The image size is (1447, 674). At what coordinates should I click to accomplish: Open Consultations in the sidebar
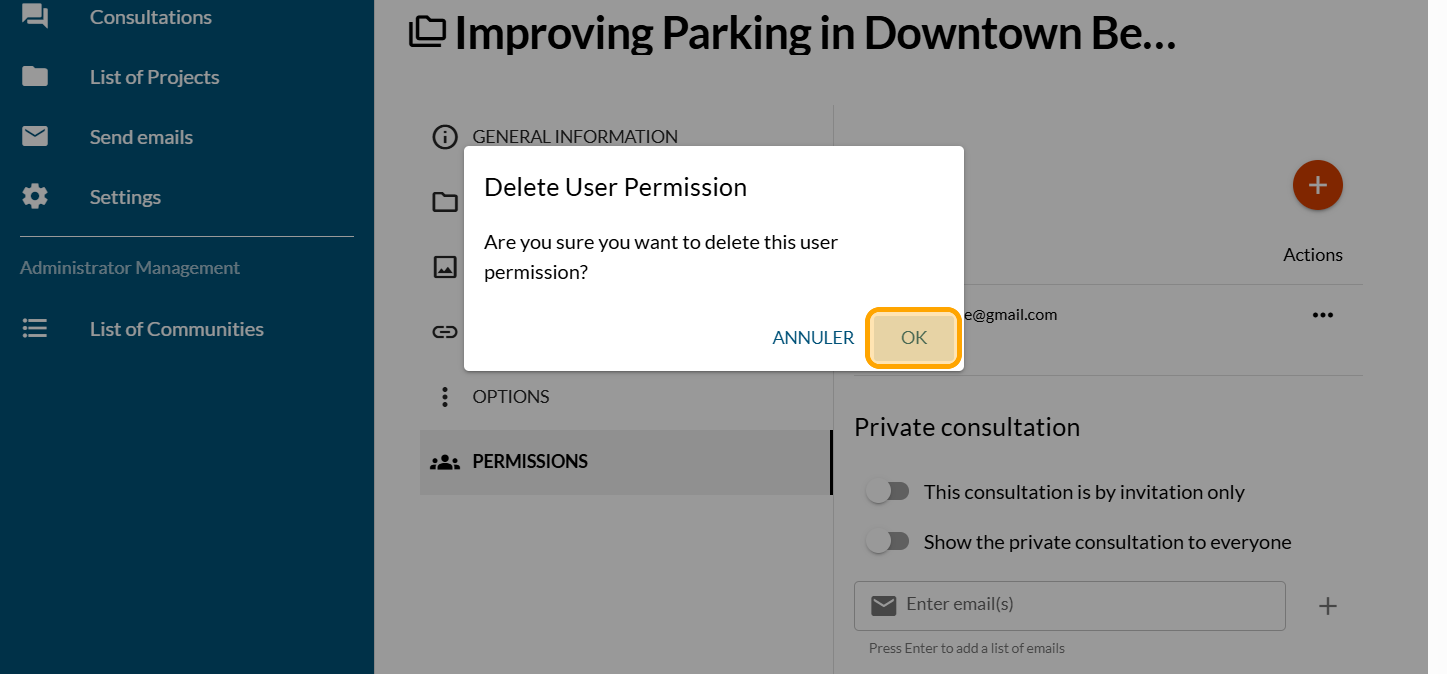[x=150, y=17]
